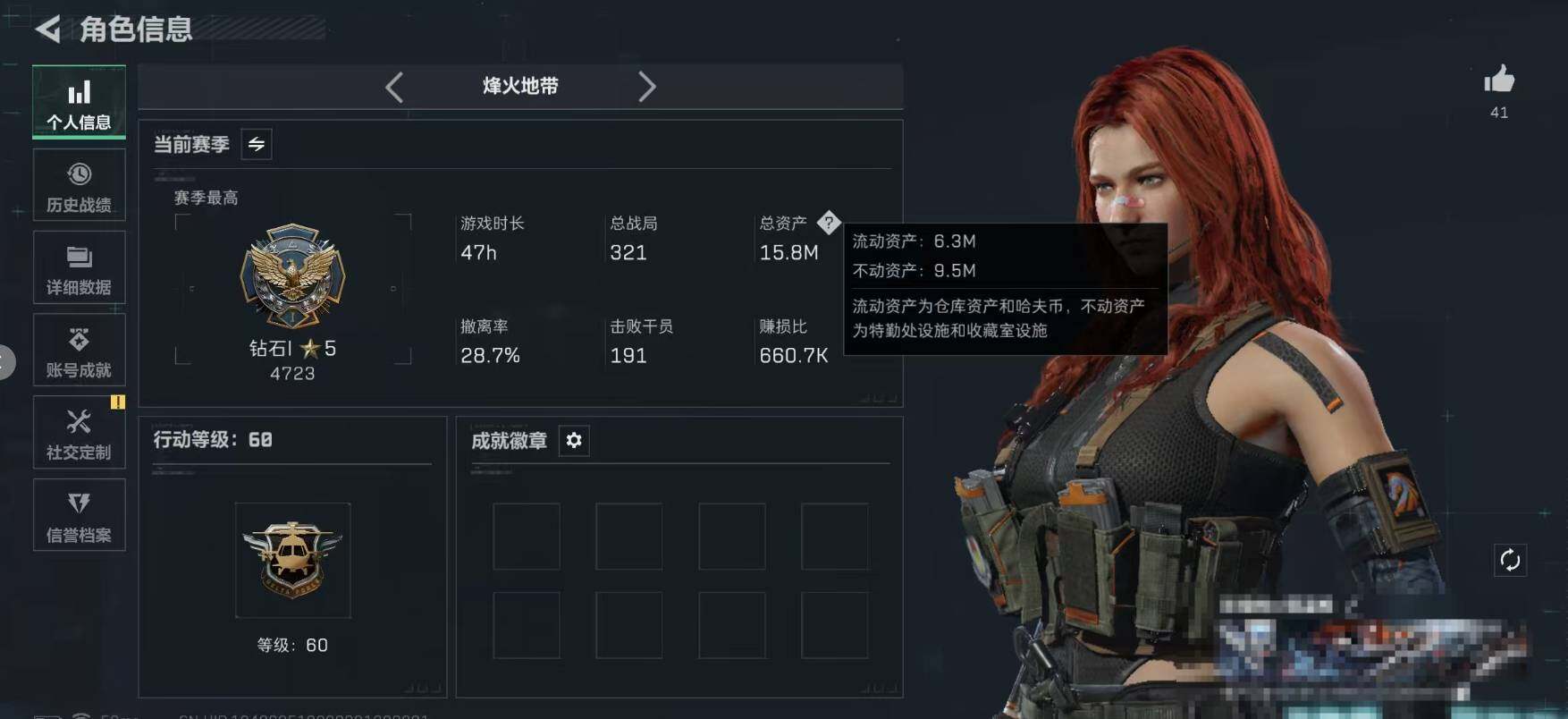Screen dimensions: 1568x719
Task: Open the 总资产 question mark help icon
Action: point(829,223)
